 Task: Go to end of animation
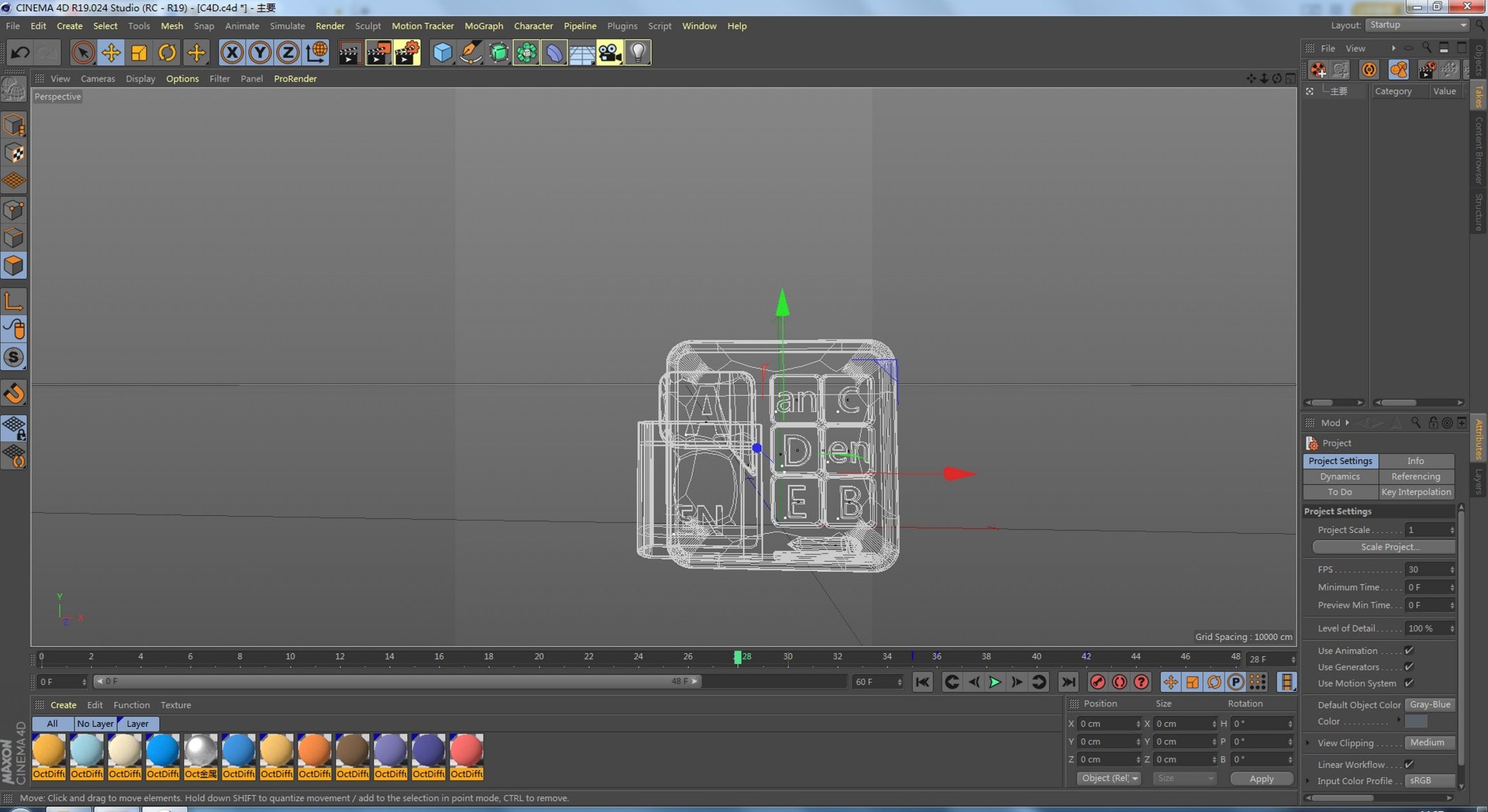pyautogui.click(x=1068, y=682)
